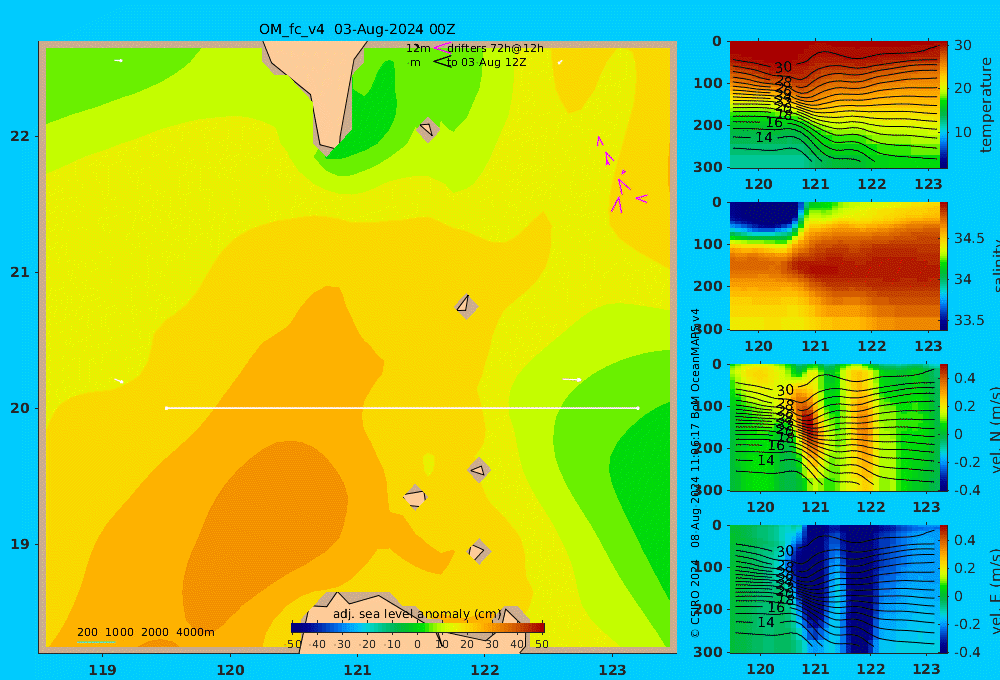Screen dimensions: 1000x680
Task: Open the vel. E section plot
Action: pyautogui.click(x=834, y=589)
